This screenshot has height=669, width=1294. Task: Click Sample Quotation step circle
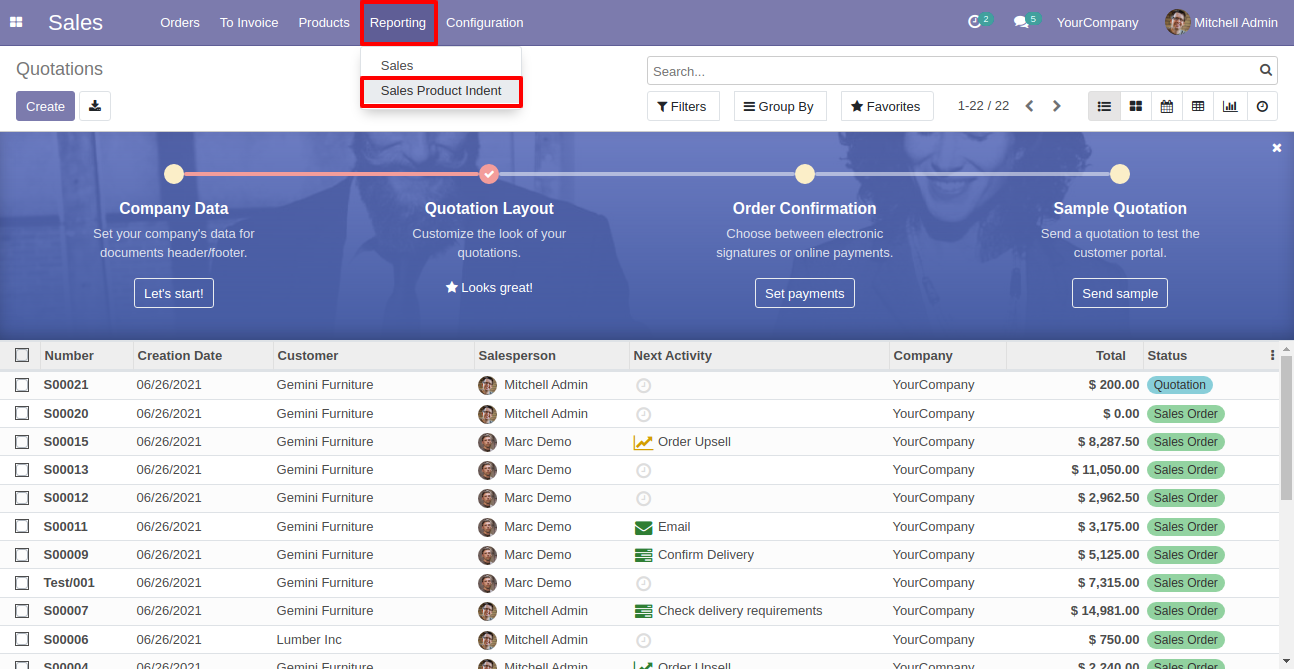pyautogui.click(x=1120, y=174)
